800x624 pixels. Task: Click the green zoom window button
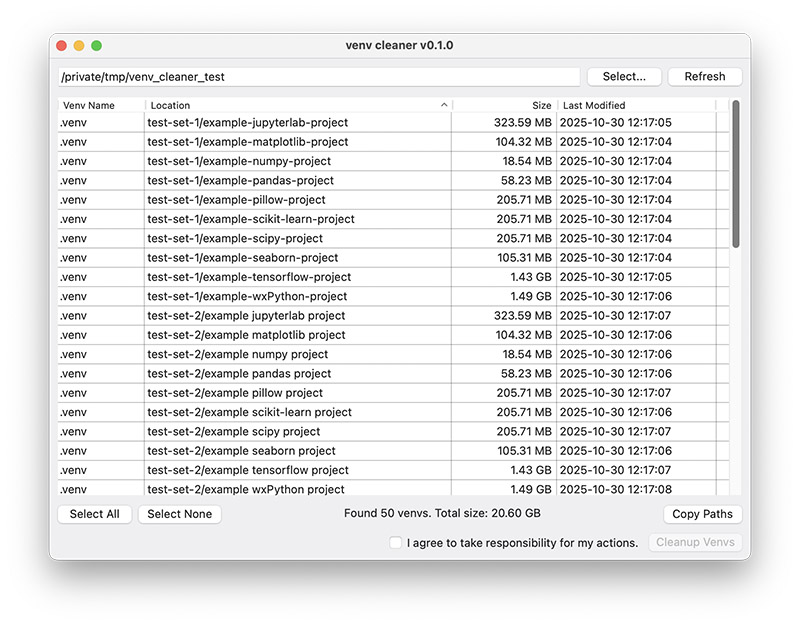[x=97, y=46]
